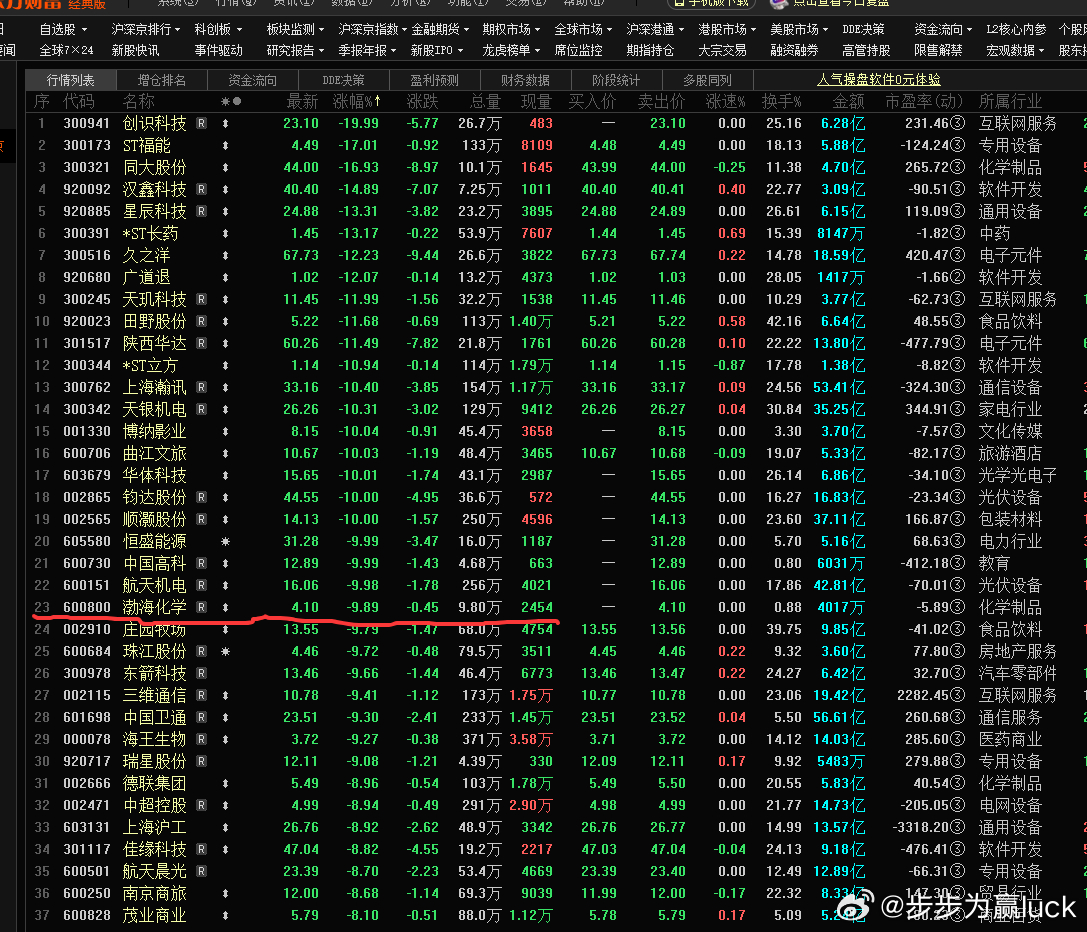Expand the 全球市场 dropdown
Screen dimensions: 1087x932
[x=583, y=29]
